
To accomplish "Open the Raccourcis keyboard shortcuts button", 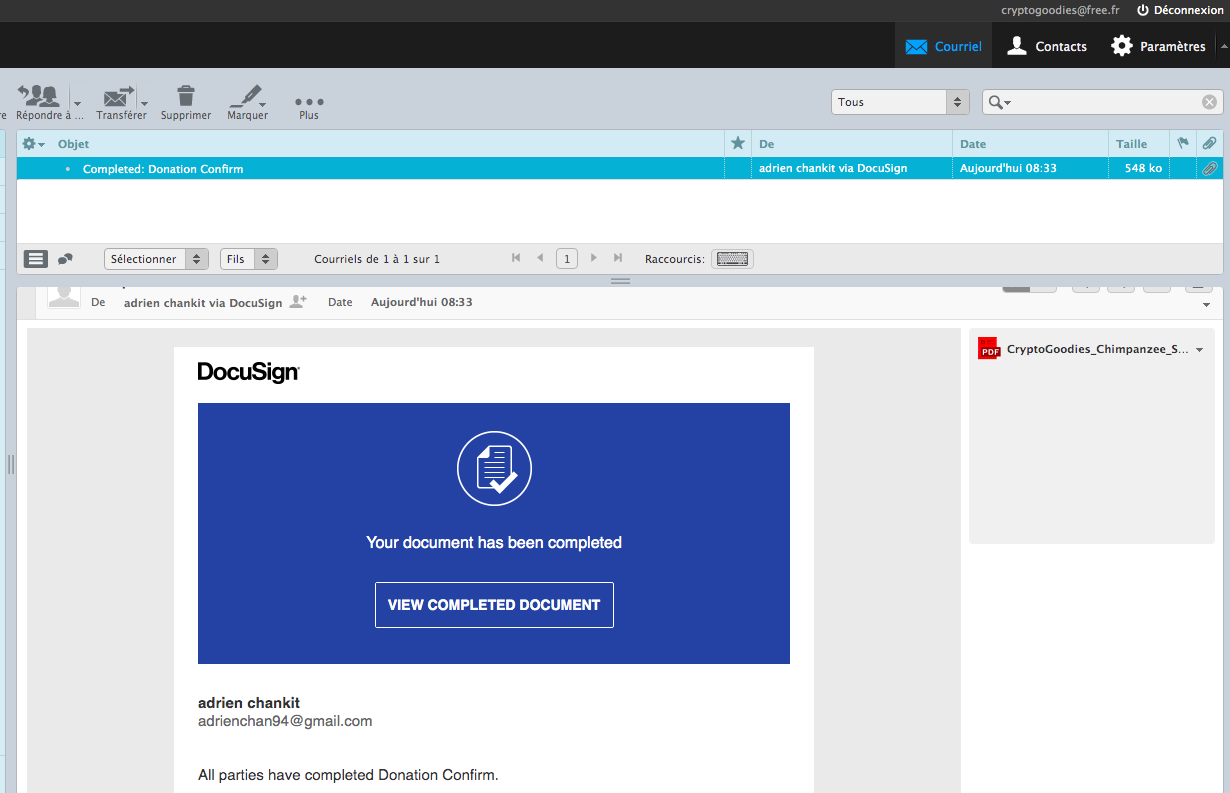I will click(x=733, y=259).
